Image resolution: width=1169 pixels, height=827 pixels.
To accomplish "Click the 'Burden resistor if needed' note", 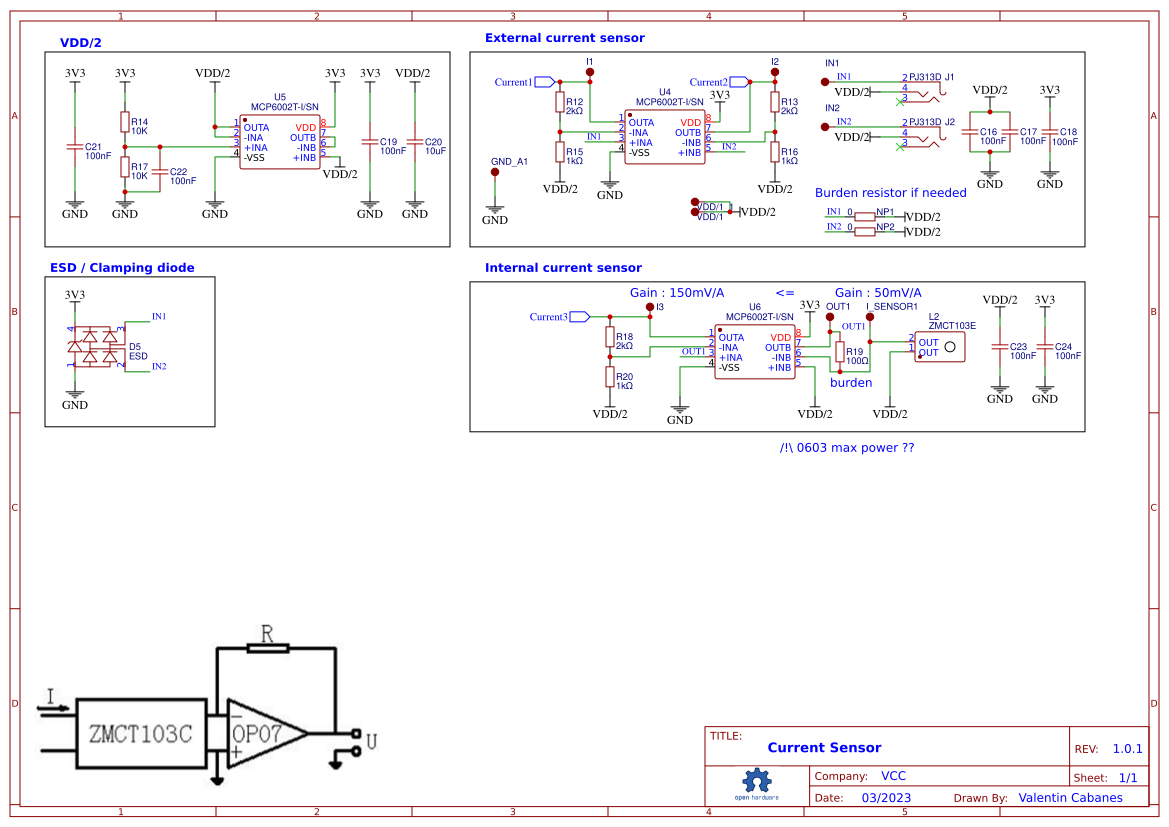I will [x=891, y=192].
